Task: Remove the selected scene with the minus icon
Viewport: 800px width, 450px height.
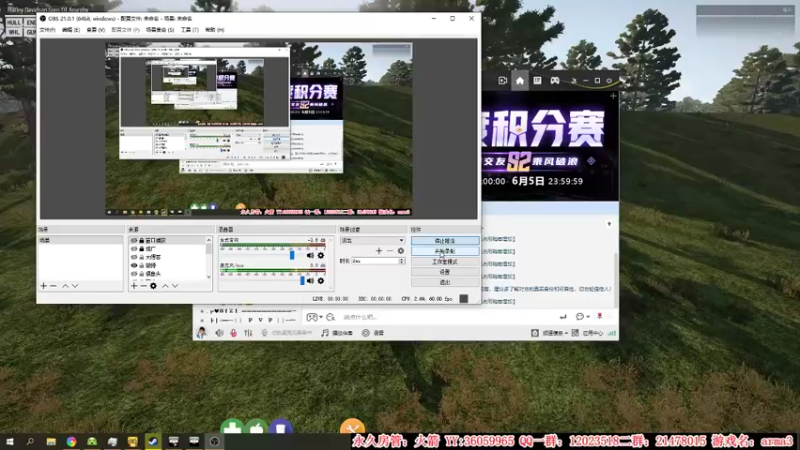Action: point(53,286)
